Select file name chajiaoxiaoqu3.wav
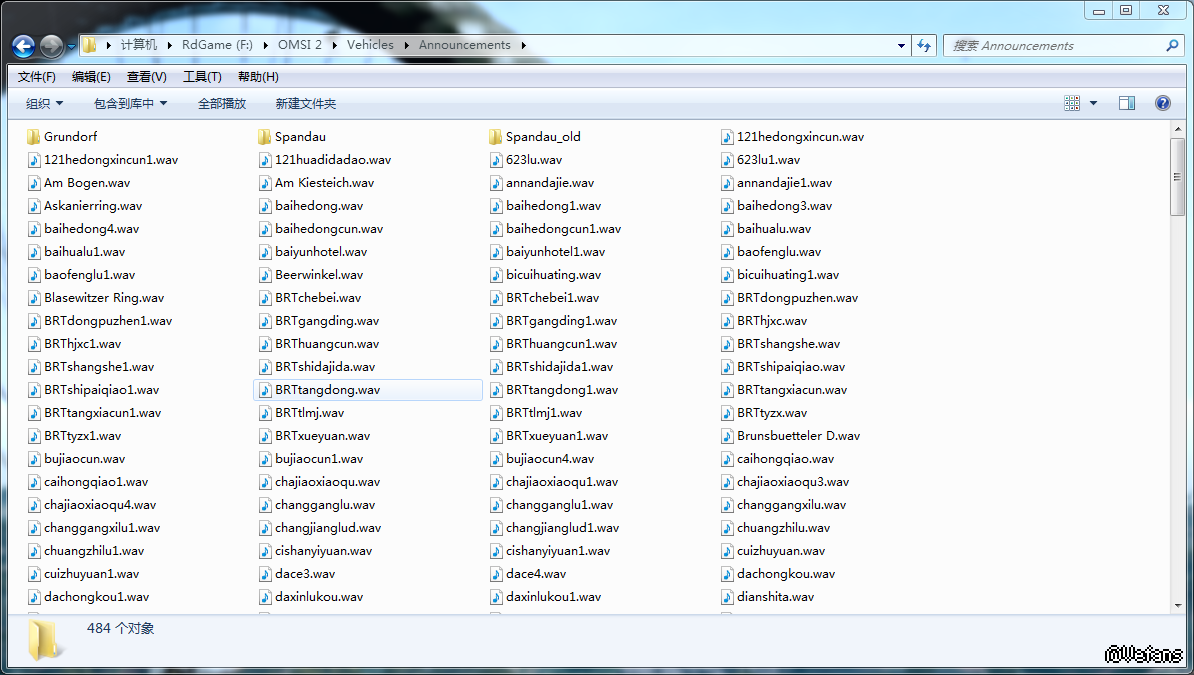The width and height of the screenshot is (1194, 675). pos(793,482)
